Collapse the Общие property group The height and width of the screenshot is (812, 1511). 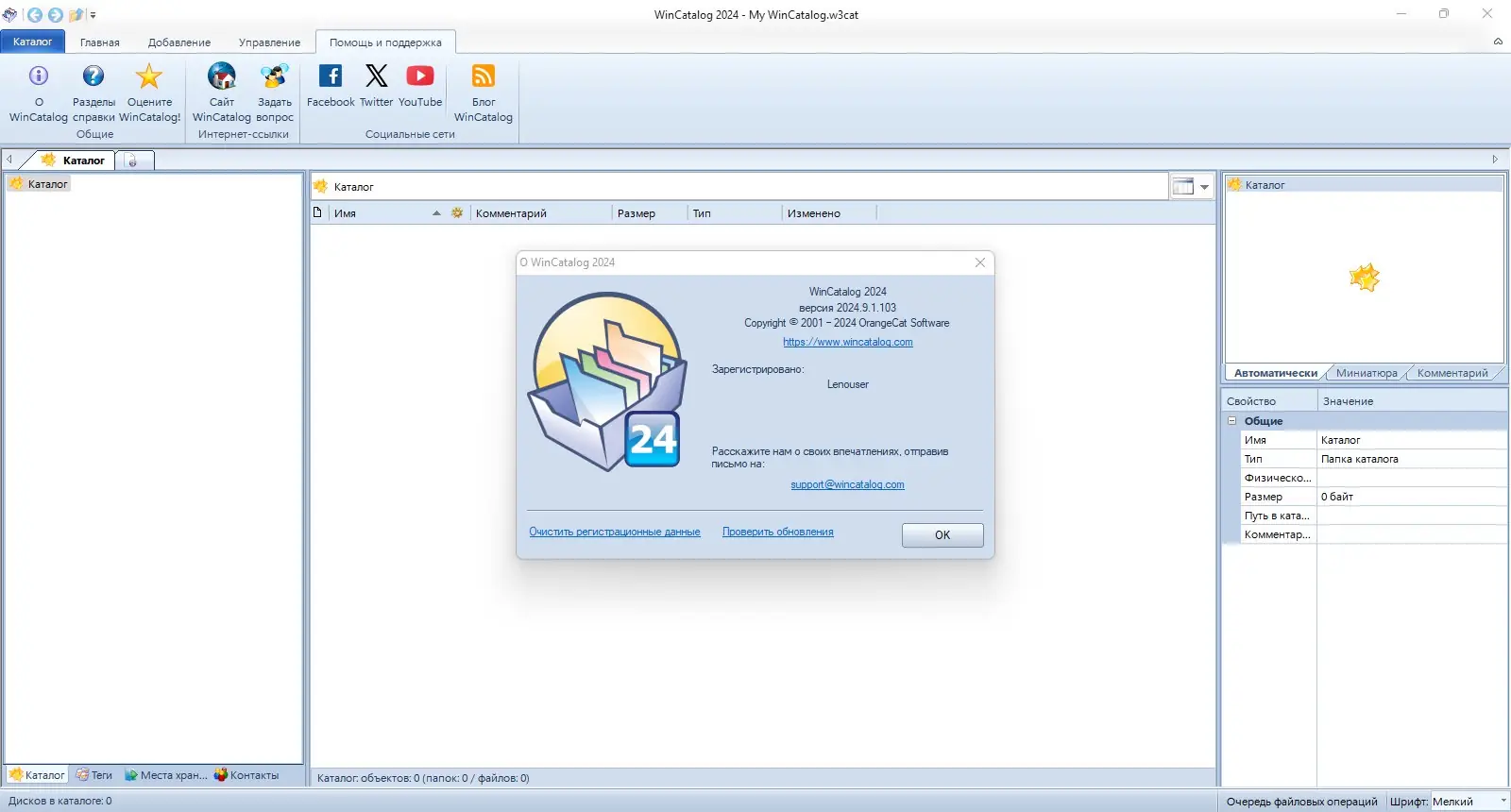tap(1232, 421)
